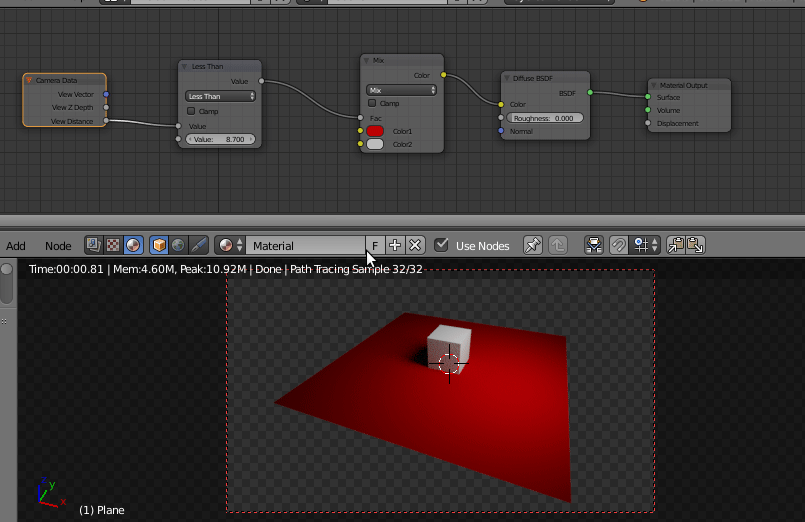Enable Clamp on Mix node
The image size is (805, 522).
point(372,103)
